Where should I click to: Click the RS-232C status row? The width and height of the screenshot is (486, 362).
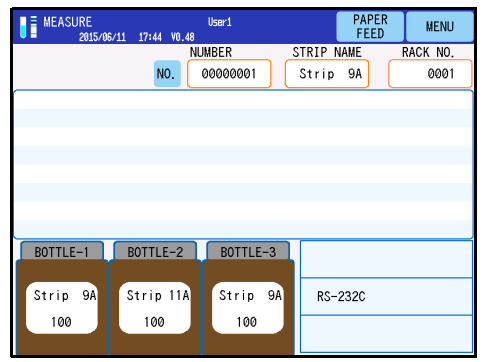pyautogui.click(x=386, y=297)
